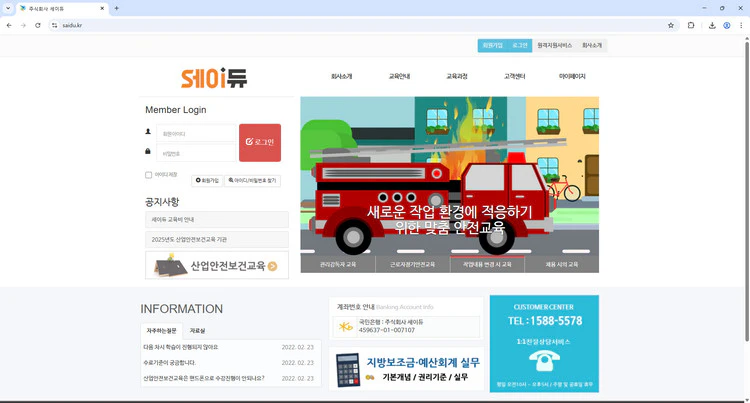
Task: Open the browser extensions puzzle icon
Action: 691,25
